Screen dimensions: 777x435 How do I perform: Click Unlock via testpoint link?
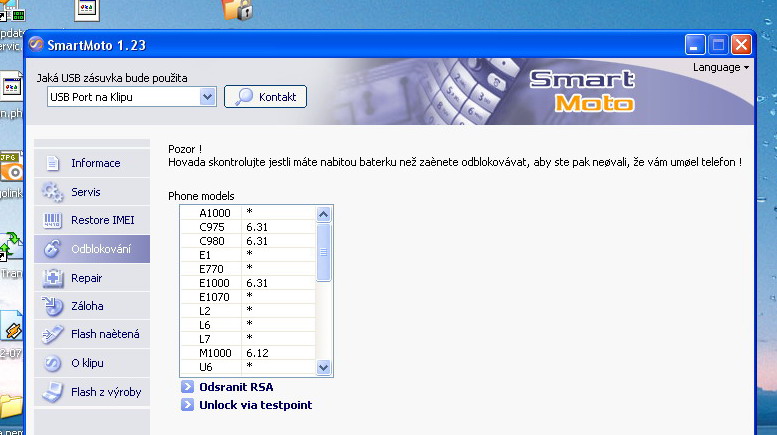tap(256, 405)
